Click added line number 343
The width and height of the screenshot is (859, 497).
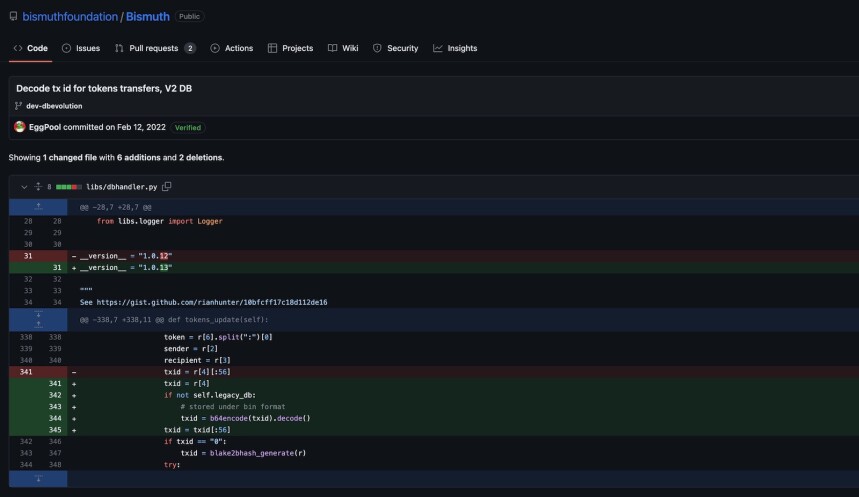pos(55,407)
